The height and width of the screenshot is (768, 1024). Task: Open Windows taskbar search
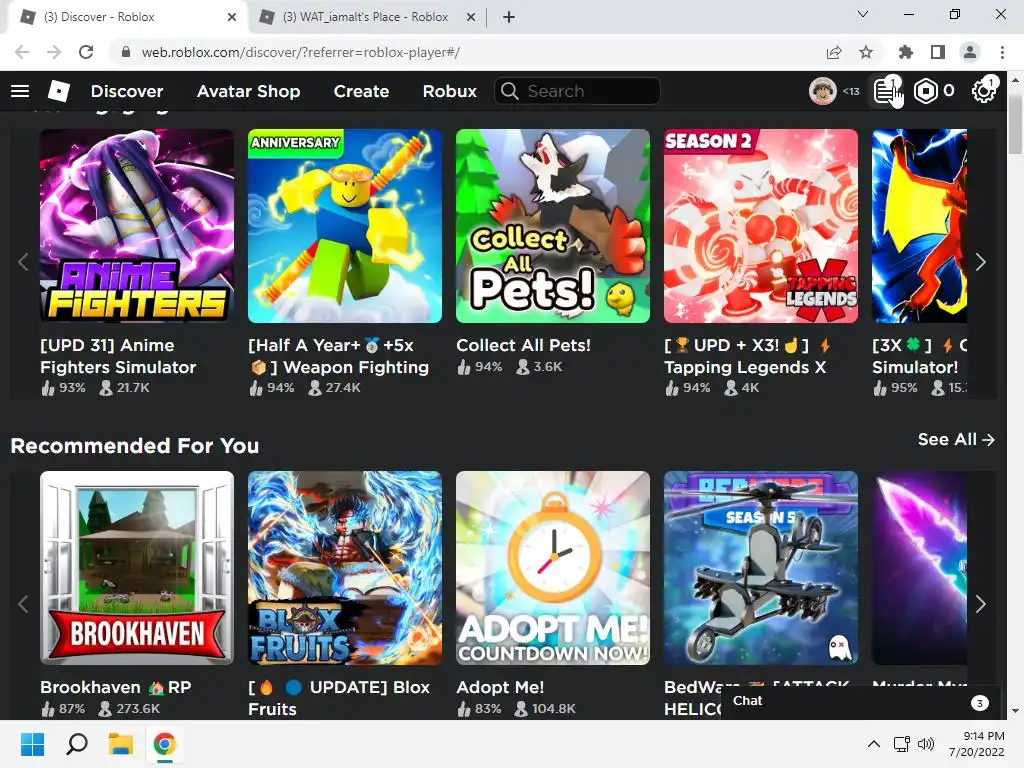(x=77, y=744)
